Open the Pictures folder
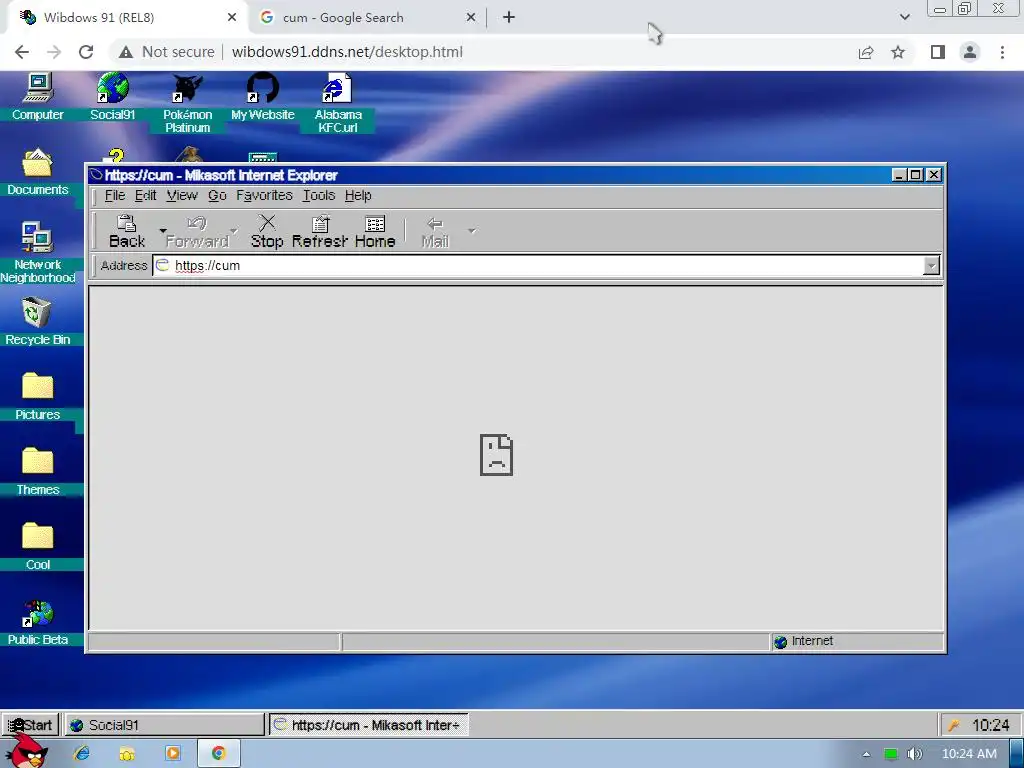The height and width of the screenshot is (768, 1024). [38, 396]
